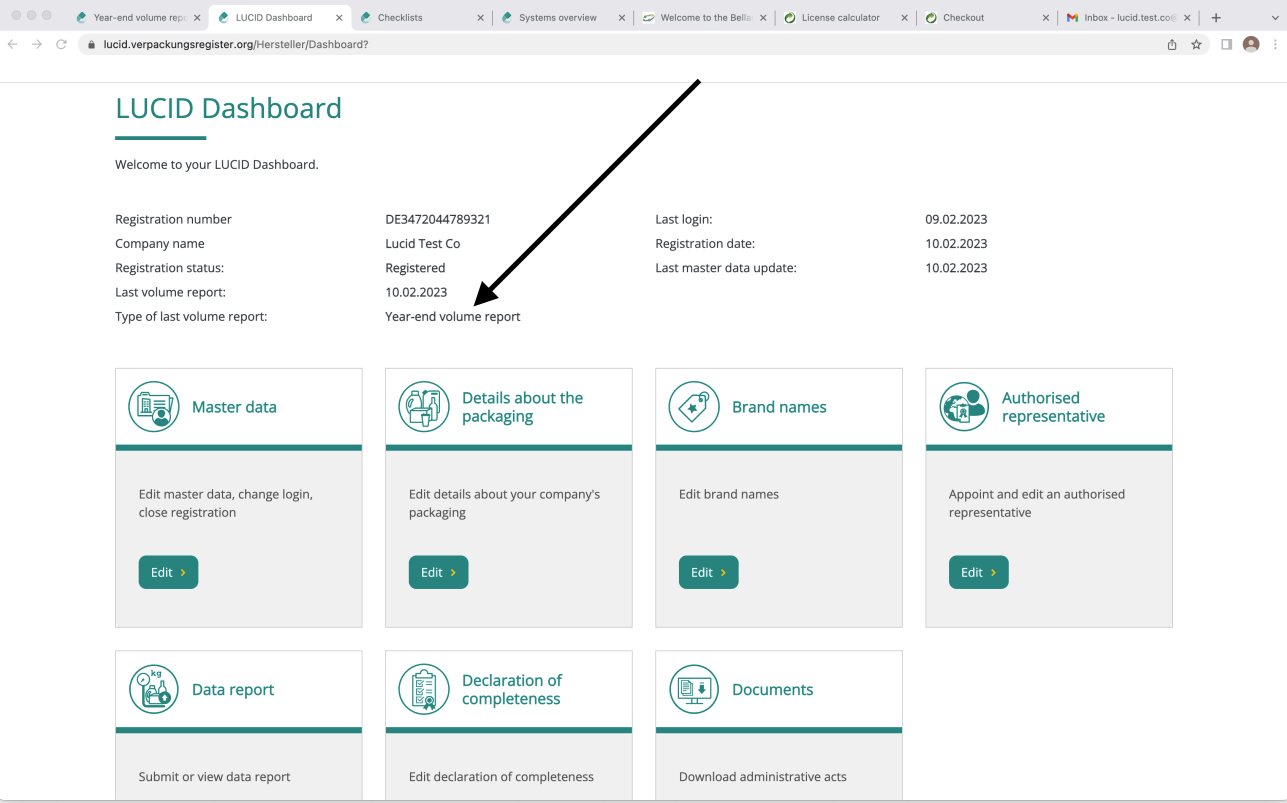This screenshot has width=1287, height=803.
Task: Go forward with the browser forward arrow
Action: [x=38, y=44]
